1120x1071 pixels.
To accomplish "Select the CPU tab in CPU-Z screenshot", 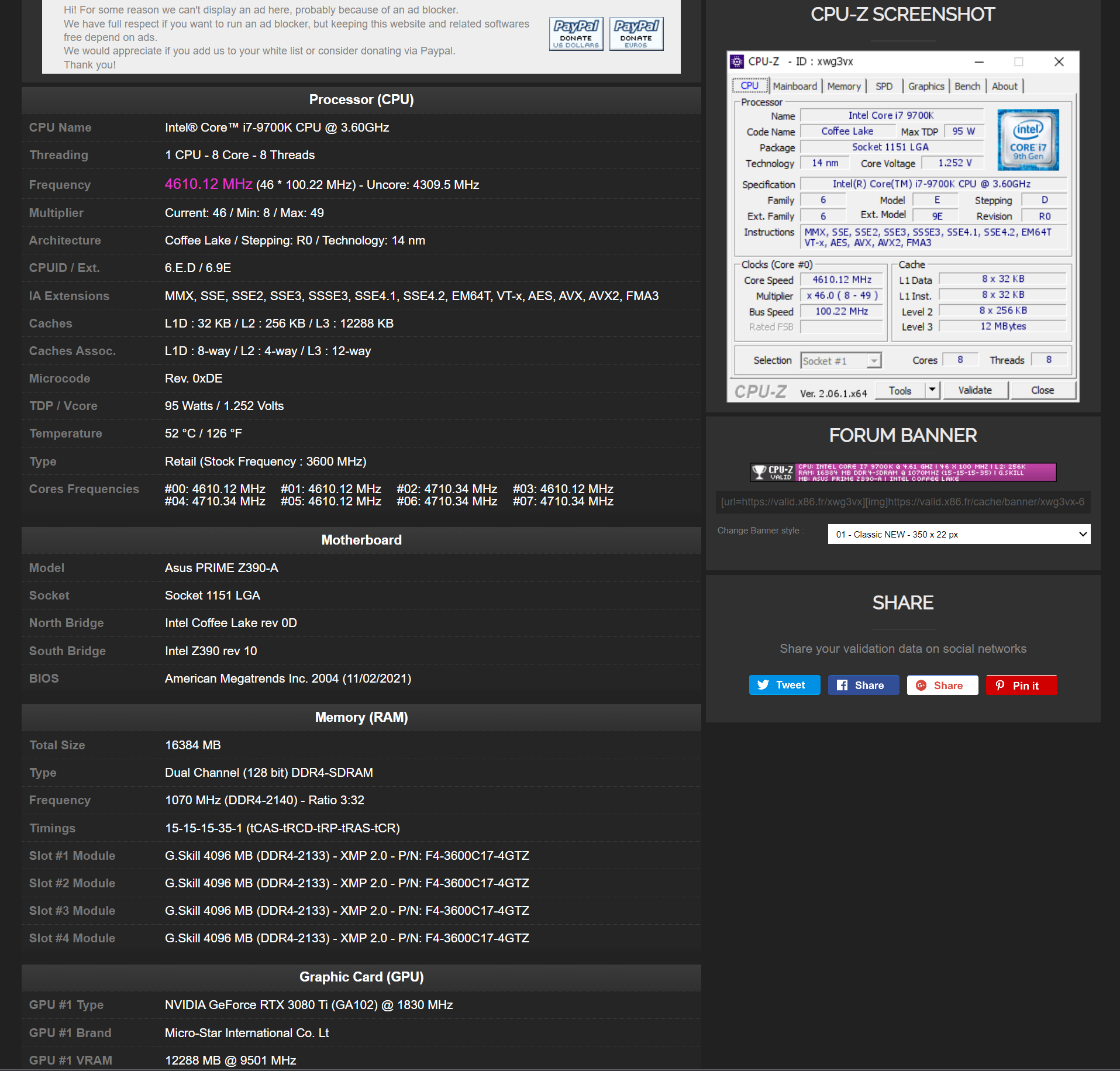I will (x=750, y=85).
